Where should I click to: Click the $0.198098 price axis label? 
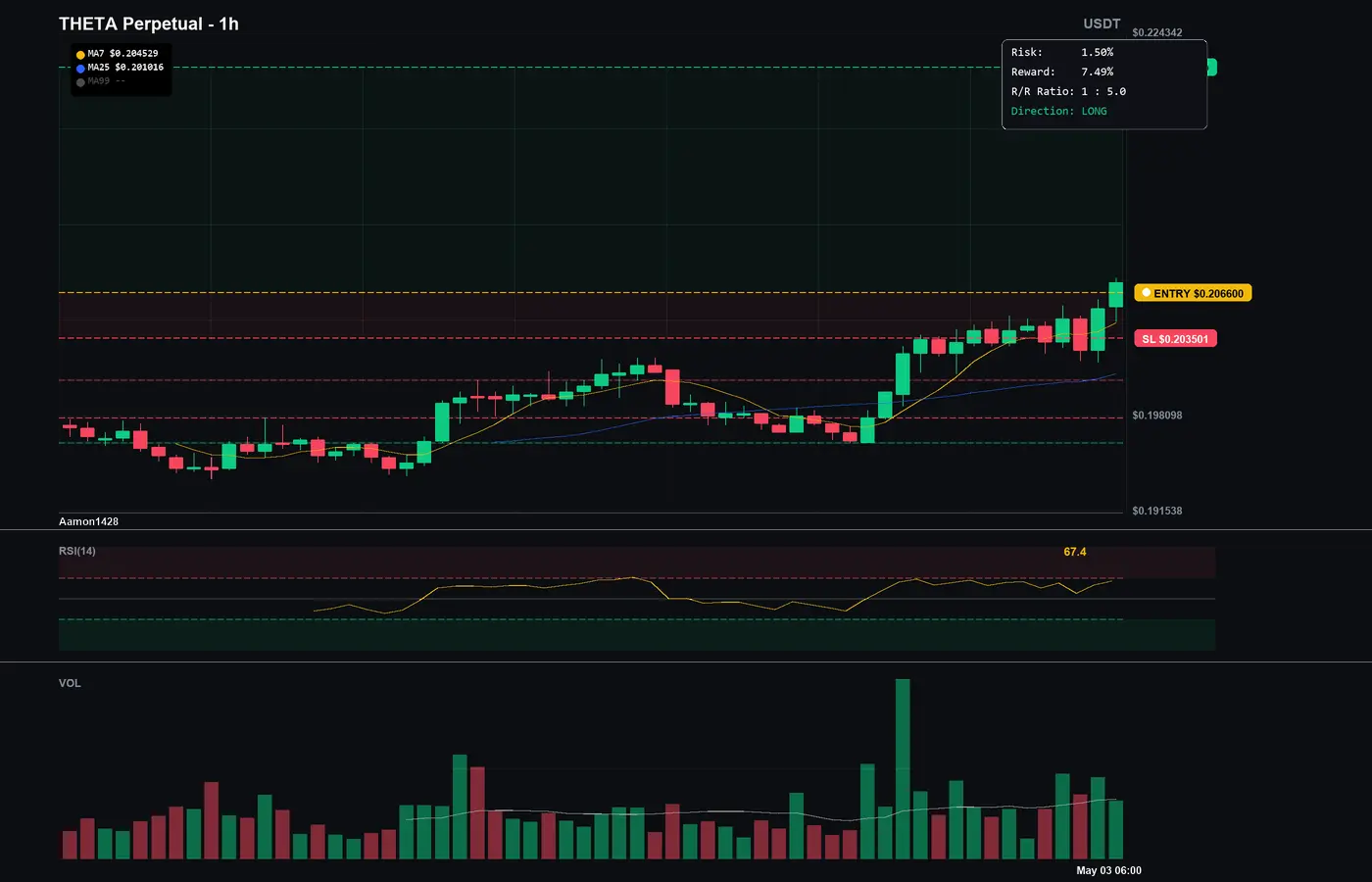1156,416
